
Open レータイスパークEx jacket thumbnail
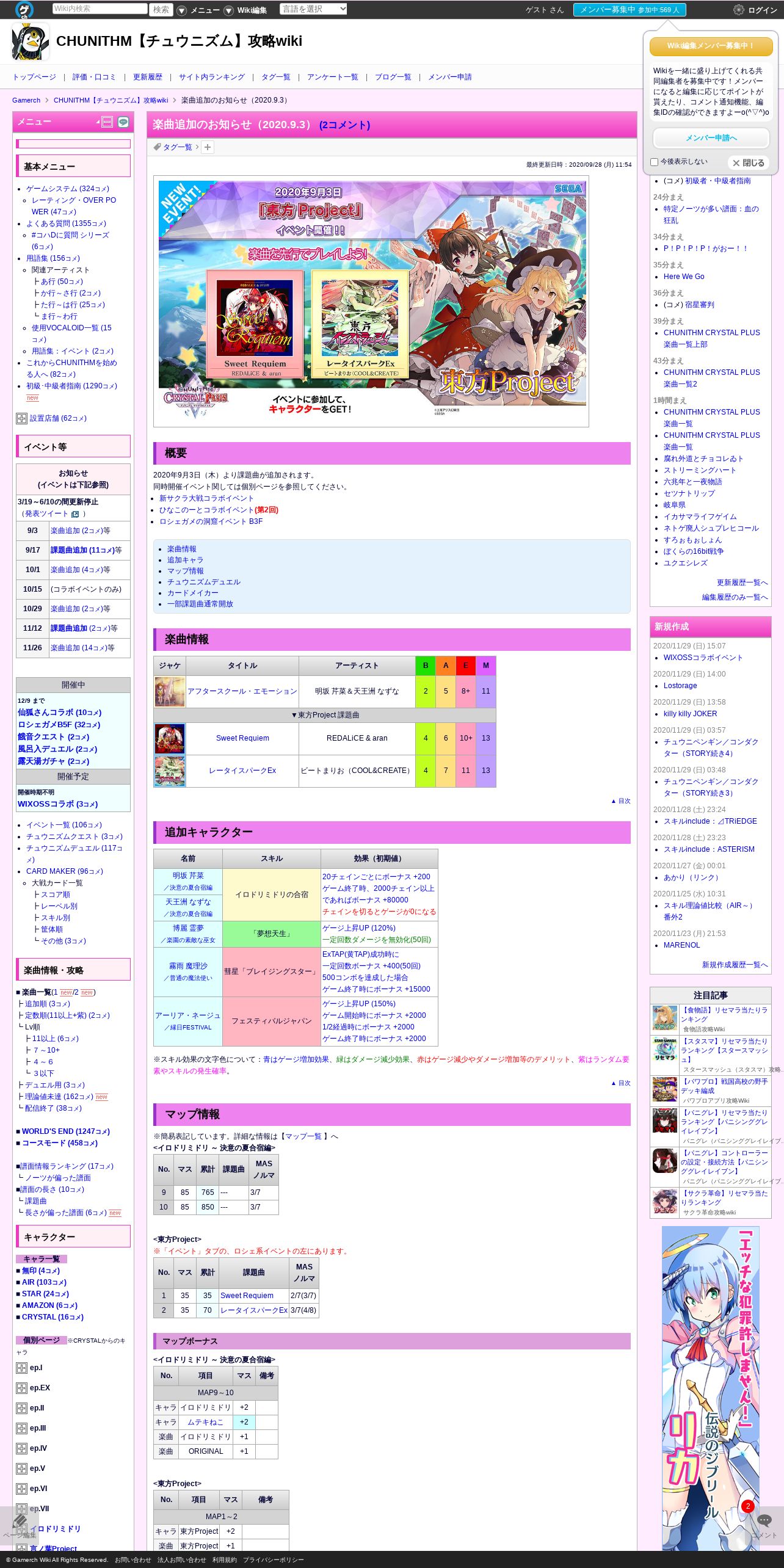tap(170, 771)
